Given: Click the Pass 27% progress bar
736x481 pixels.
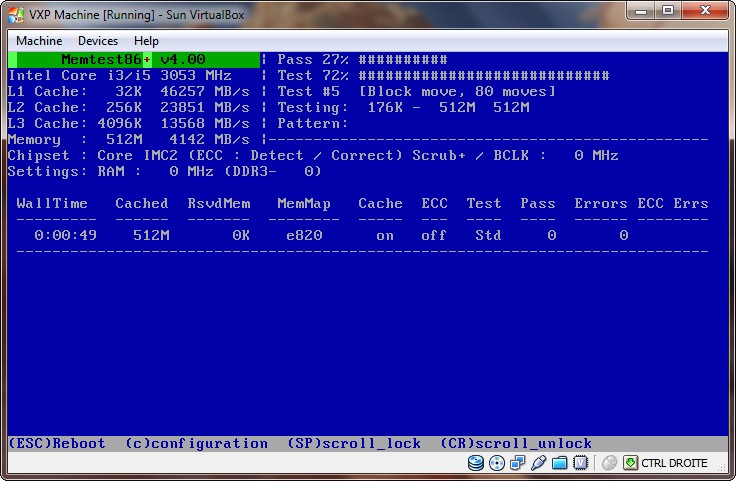Looking at the screenshot, I should [x=403, y=60].
